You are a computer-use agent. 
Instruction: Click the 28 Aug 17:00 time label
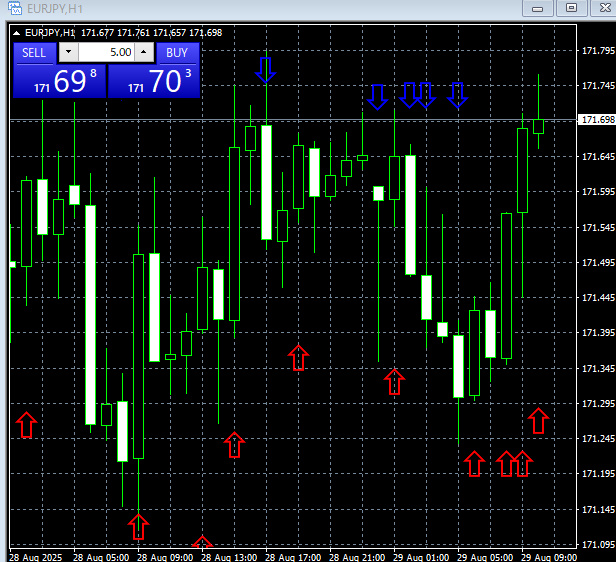point(293,557)
